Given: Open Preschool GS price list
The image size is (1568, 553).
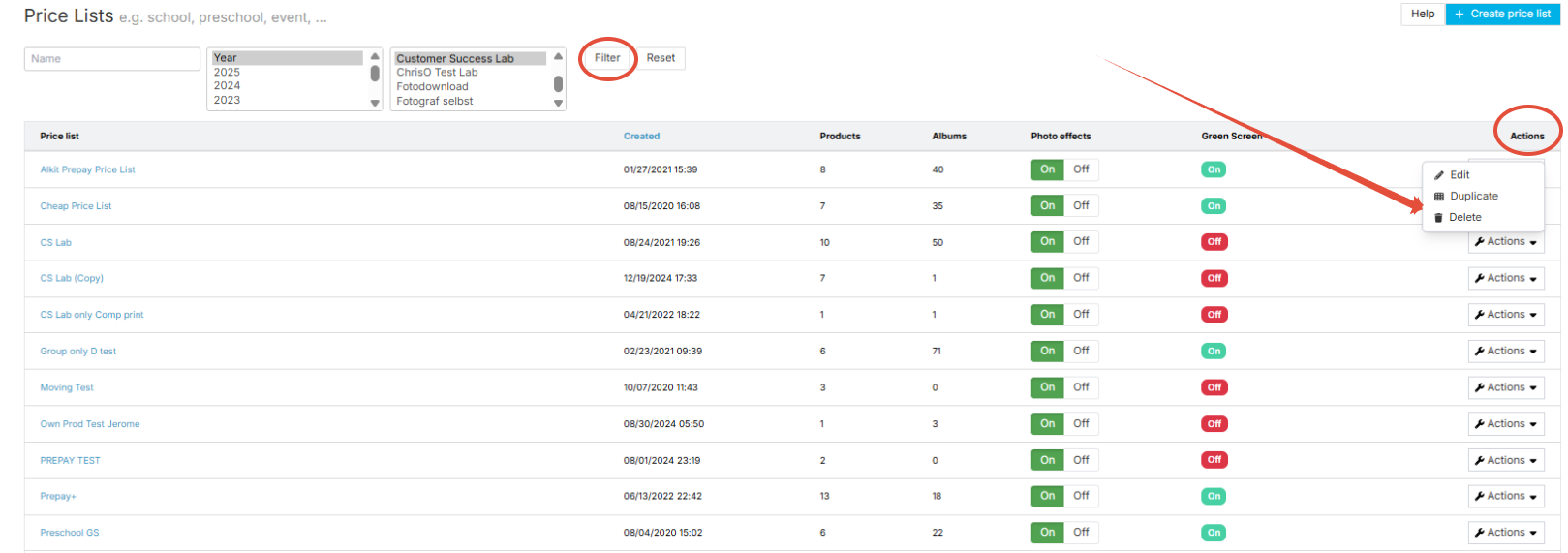Looking at the screenshot, I should point(69,533).
